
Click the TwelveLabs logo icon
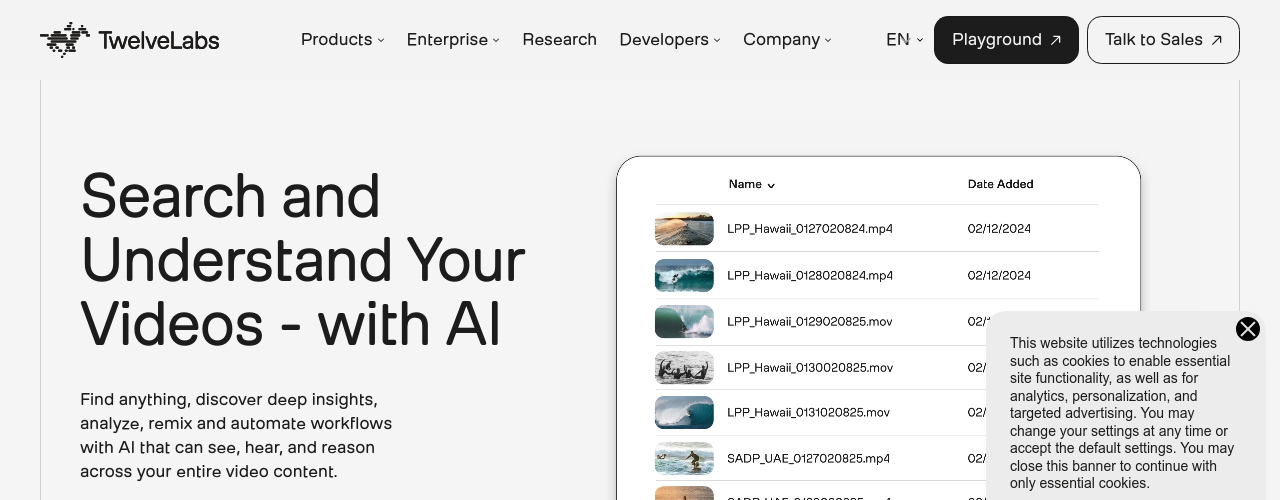click(x=65, y=40)
